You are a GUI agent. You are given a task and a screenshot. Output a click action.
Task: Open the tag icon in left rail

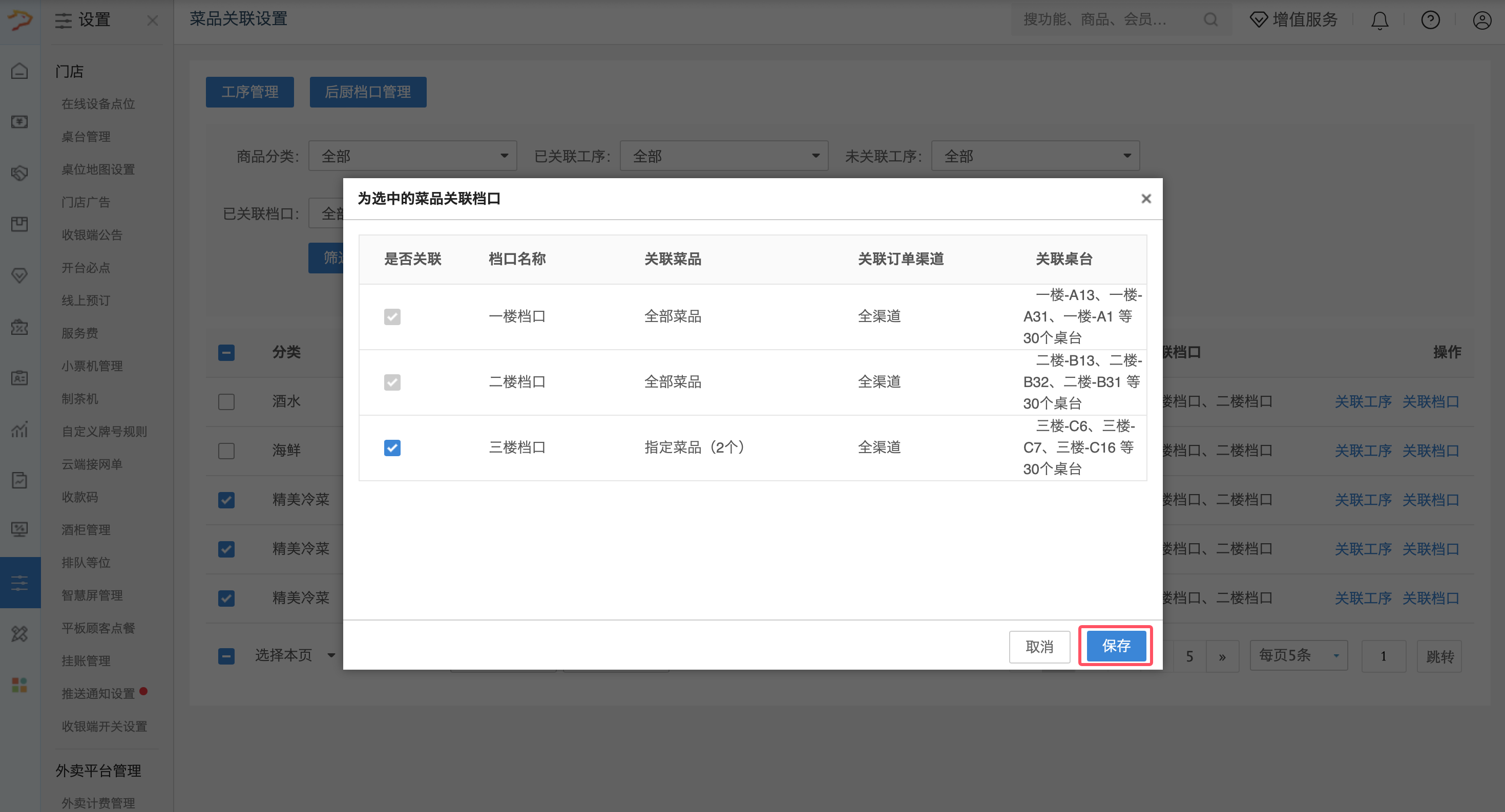point(20,174)
